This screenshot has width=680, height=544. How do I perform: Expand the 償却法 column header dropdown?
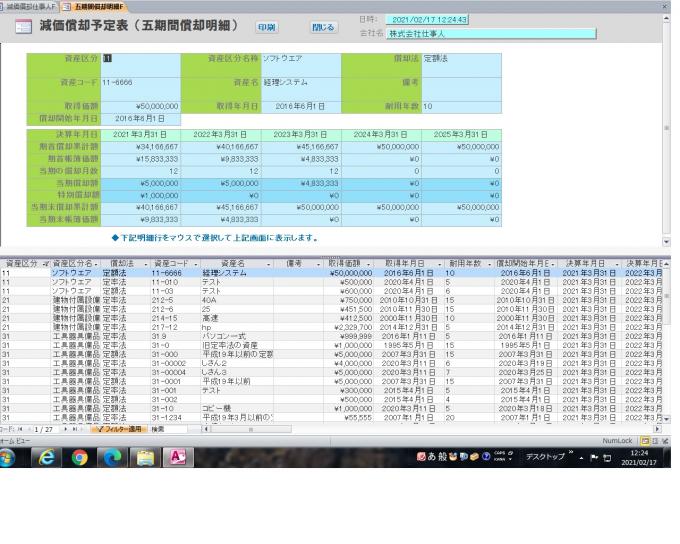click(x=144, y=261)
